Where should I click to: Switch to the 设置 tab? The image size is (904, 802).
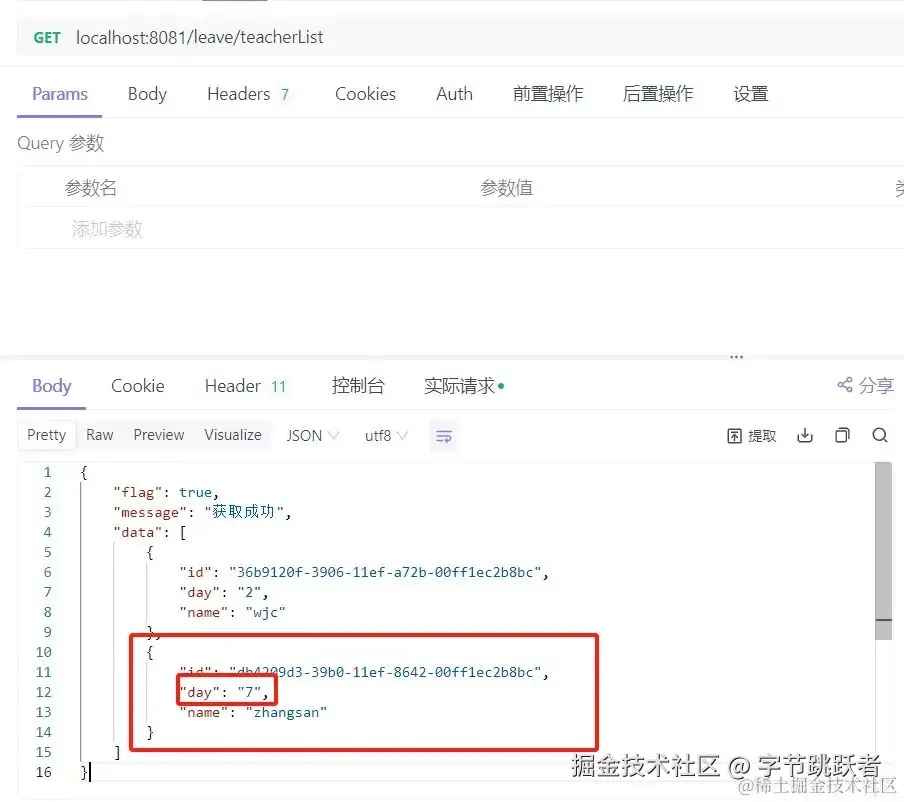coord(750,93)
